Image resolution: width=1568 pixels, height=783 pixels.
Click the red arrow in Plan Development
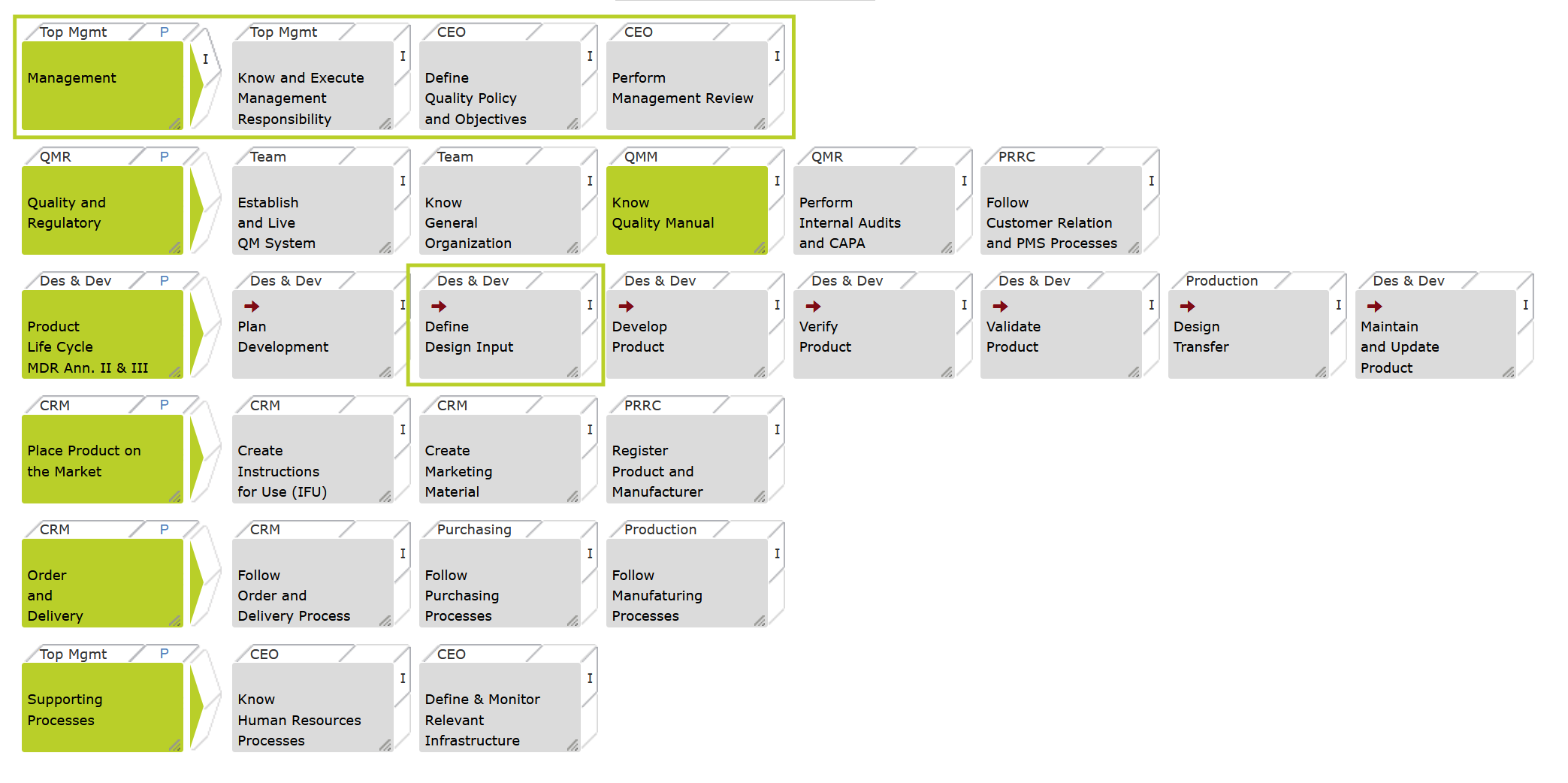click(x=252, y=306)
